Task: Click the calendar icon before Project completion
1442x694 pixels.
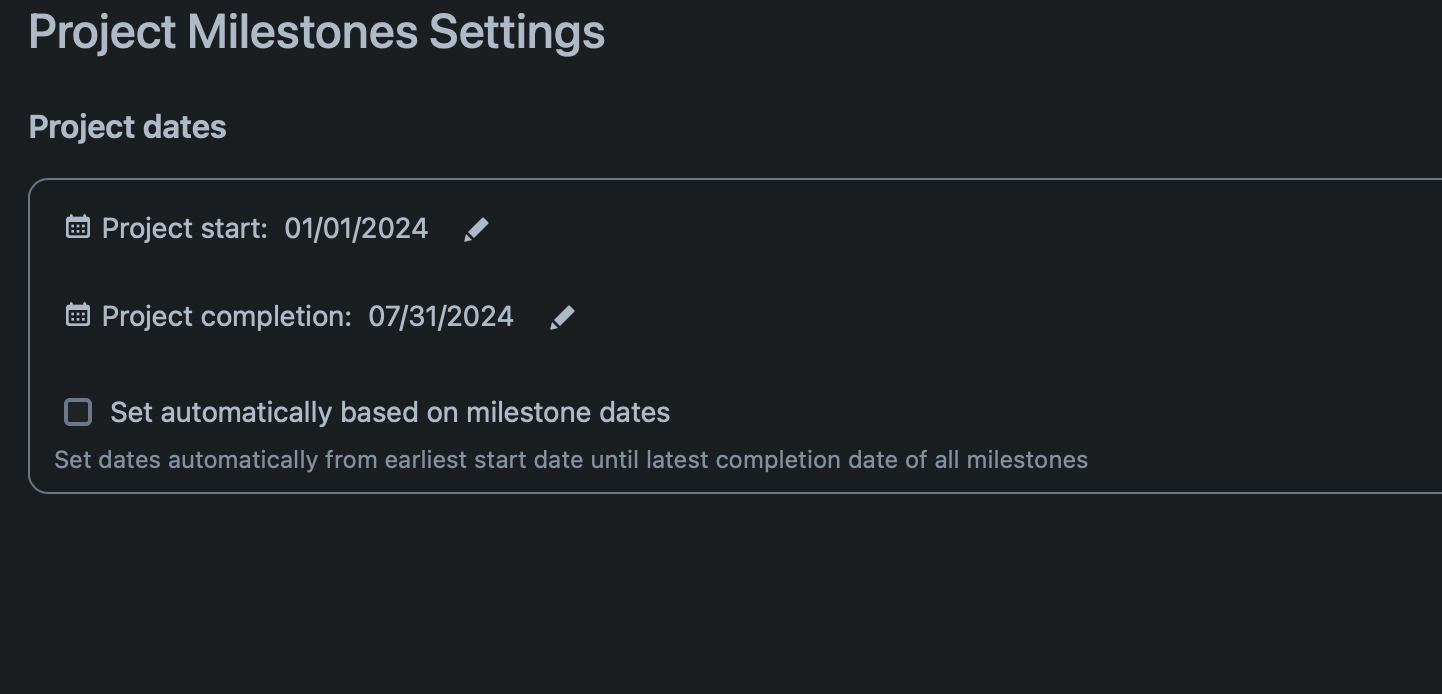Action: [x=77, y=315]
